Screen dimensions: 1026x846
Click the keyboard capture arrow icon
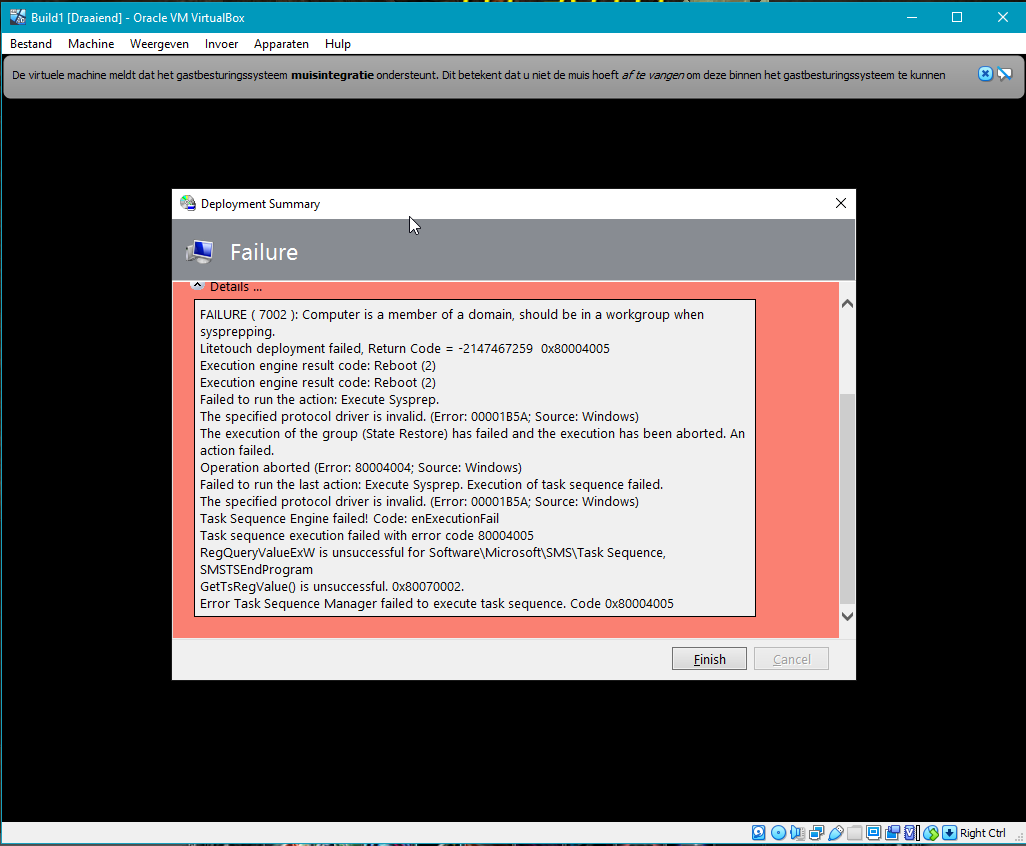pos(949,832)
